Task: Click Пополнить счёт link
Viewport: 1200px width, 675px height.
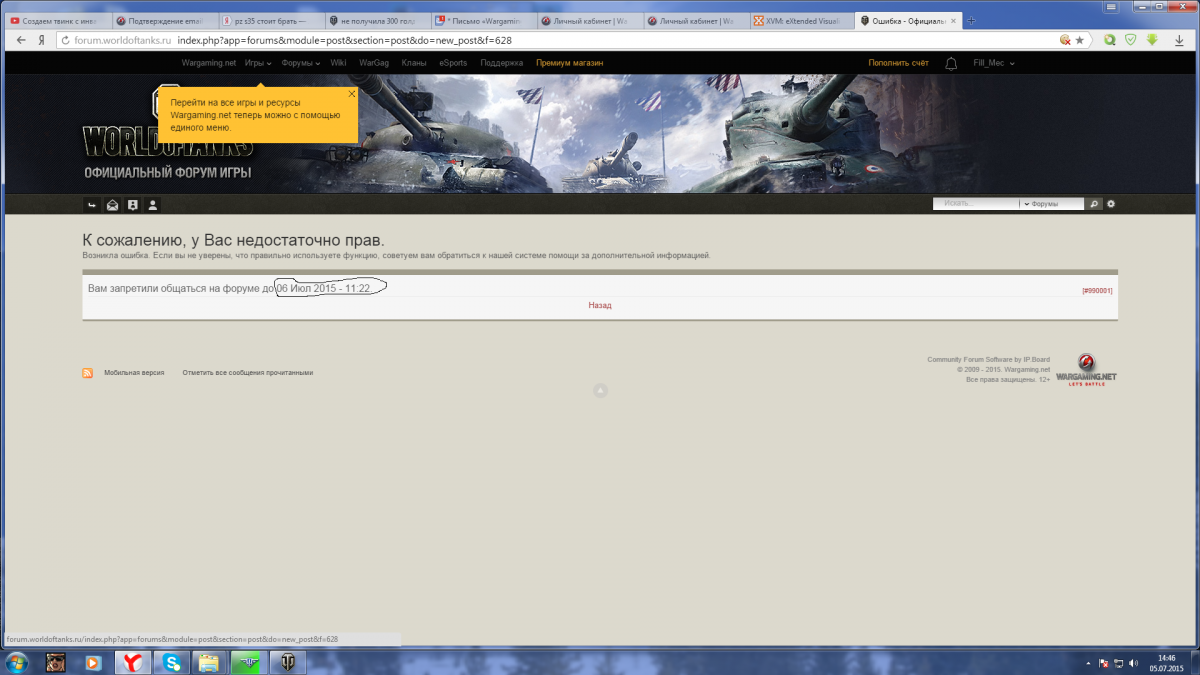Action: 898,63
